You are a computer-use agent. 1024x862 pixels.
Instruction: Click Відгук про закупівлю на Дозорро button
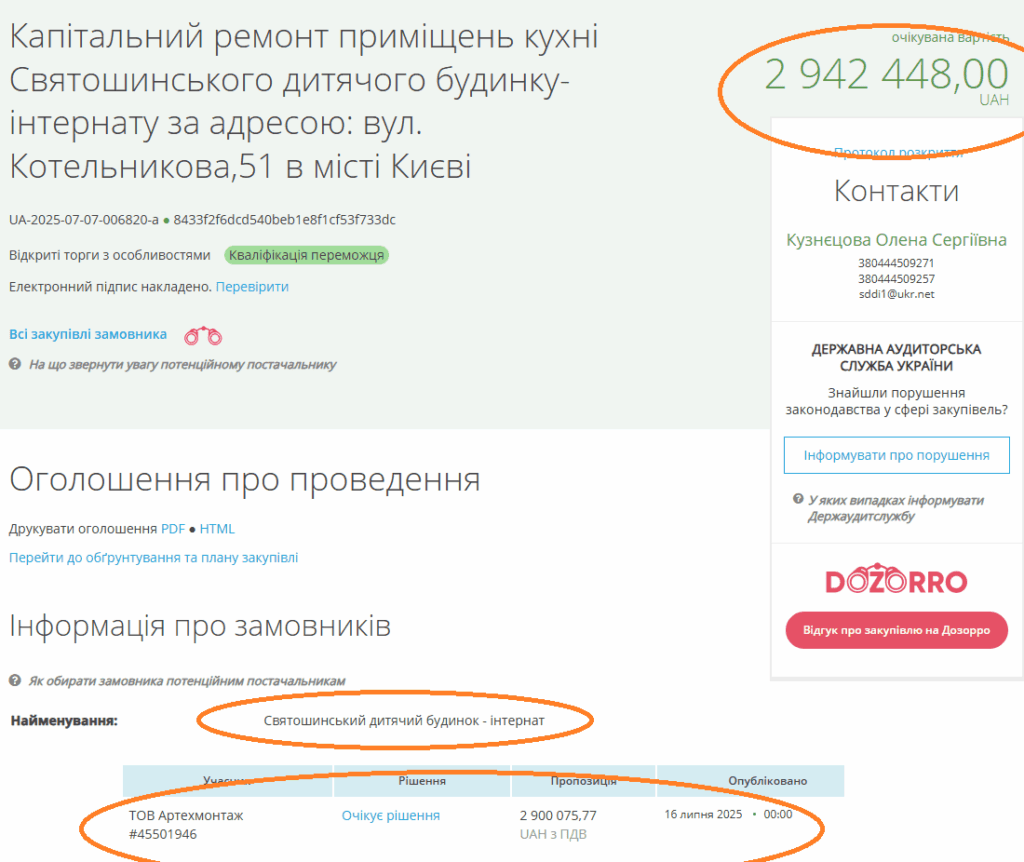point(896,630)
